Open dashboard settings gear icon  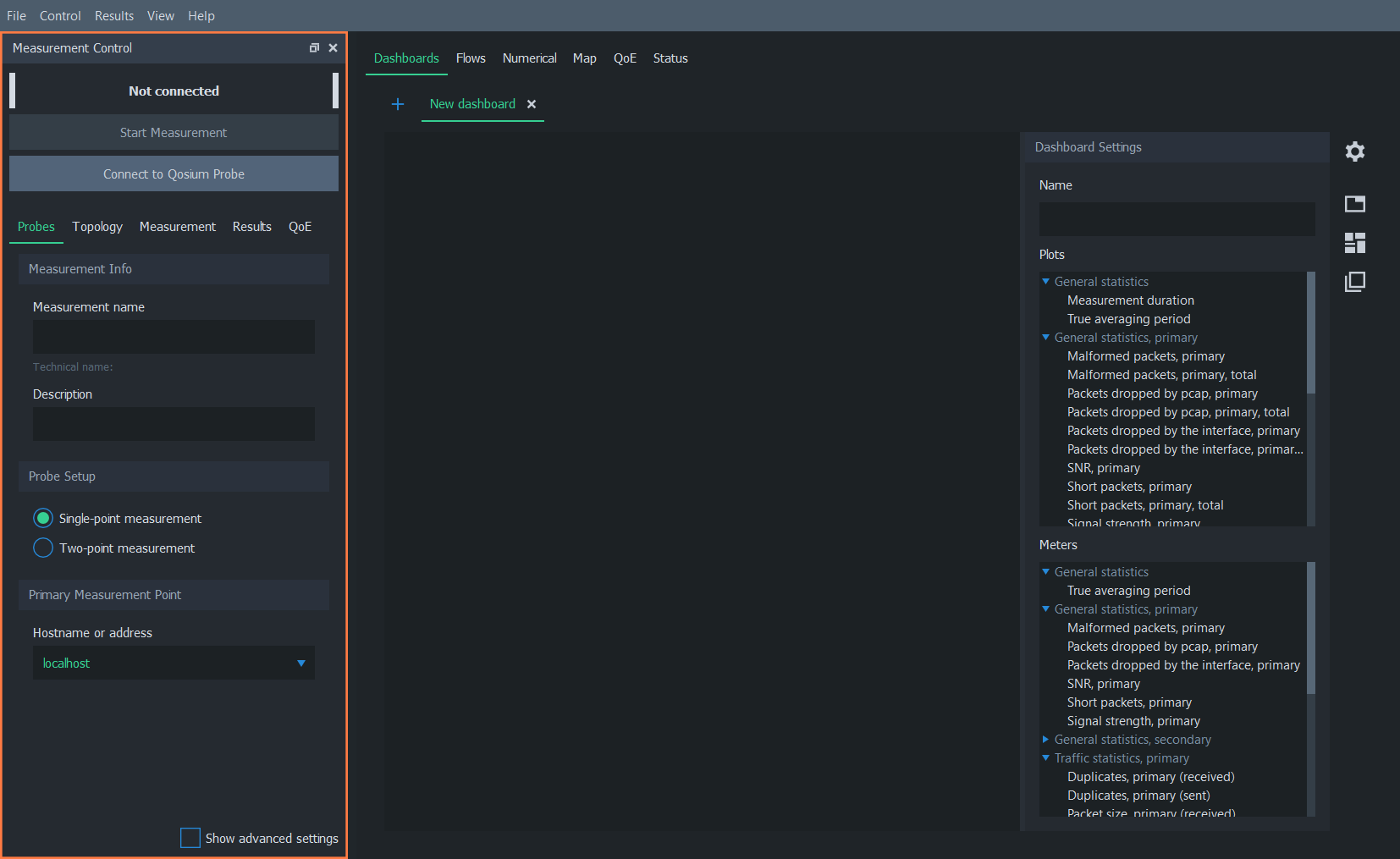1354,151
